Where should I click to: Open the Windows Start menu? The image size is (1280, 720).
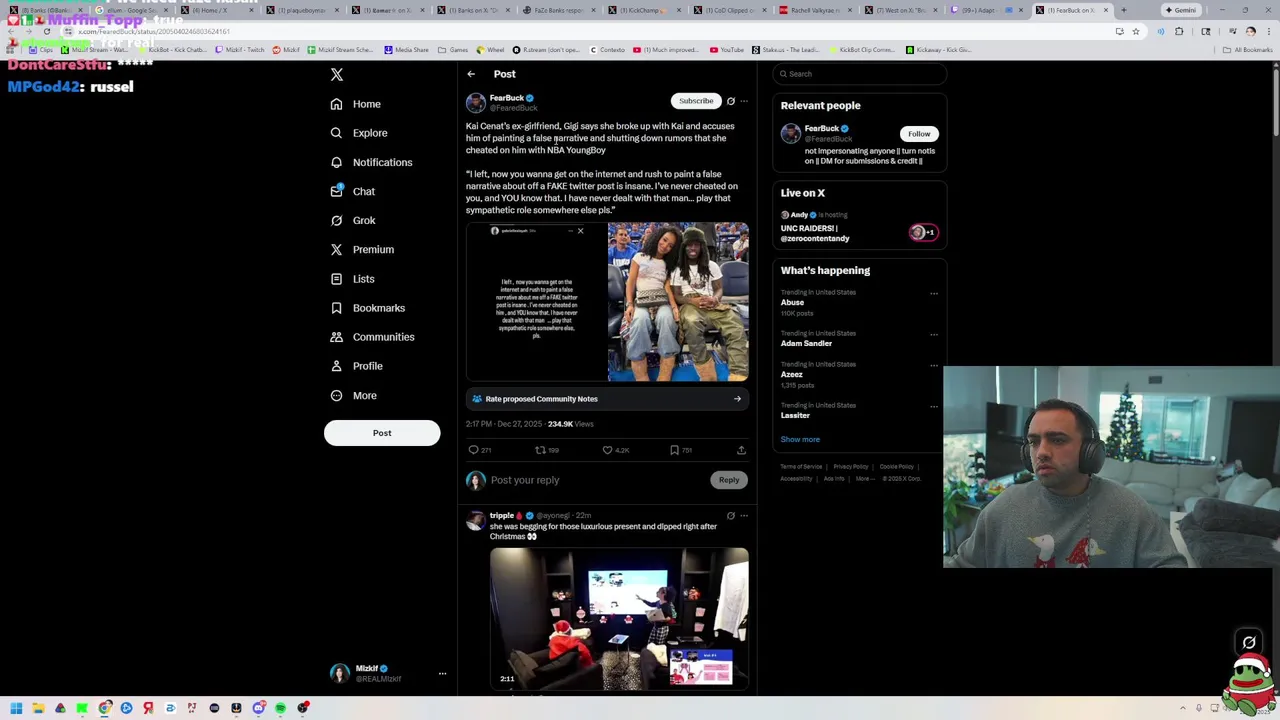pos(16,708)
